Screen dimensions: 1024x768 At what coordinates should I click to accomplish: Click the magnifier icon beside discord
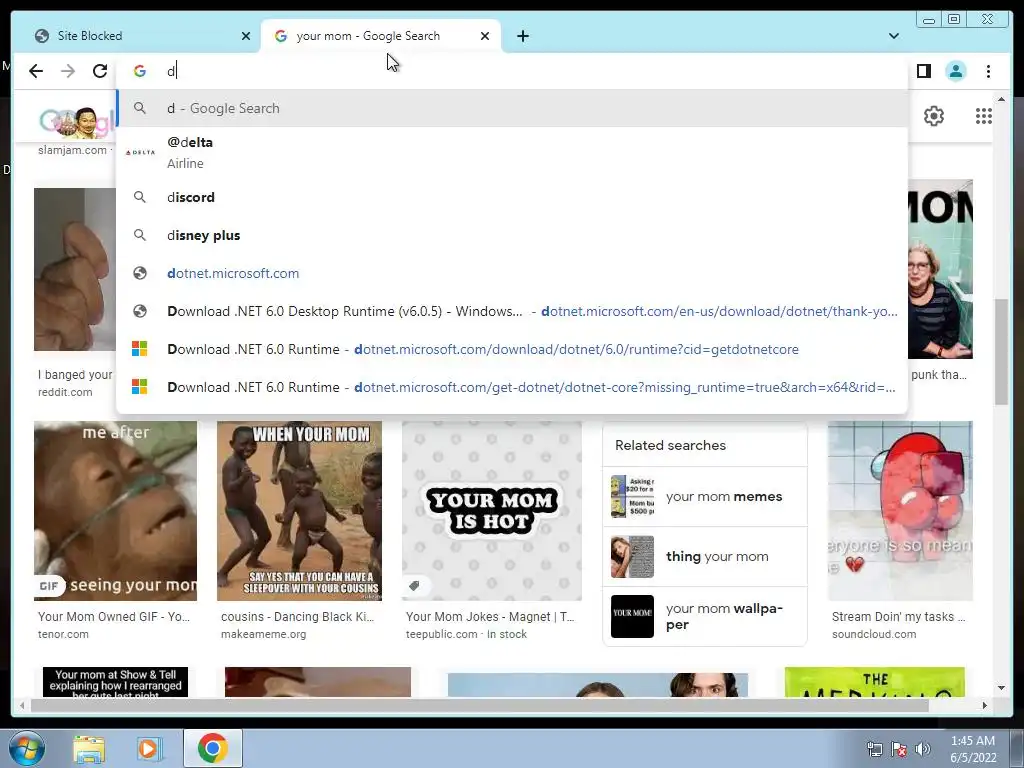pos(140,197)
